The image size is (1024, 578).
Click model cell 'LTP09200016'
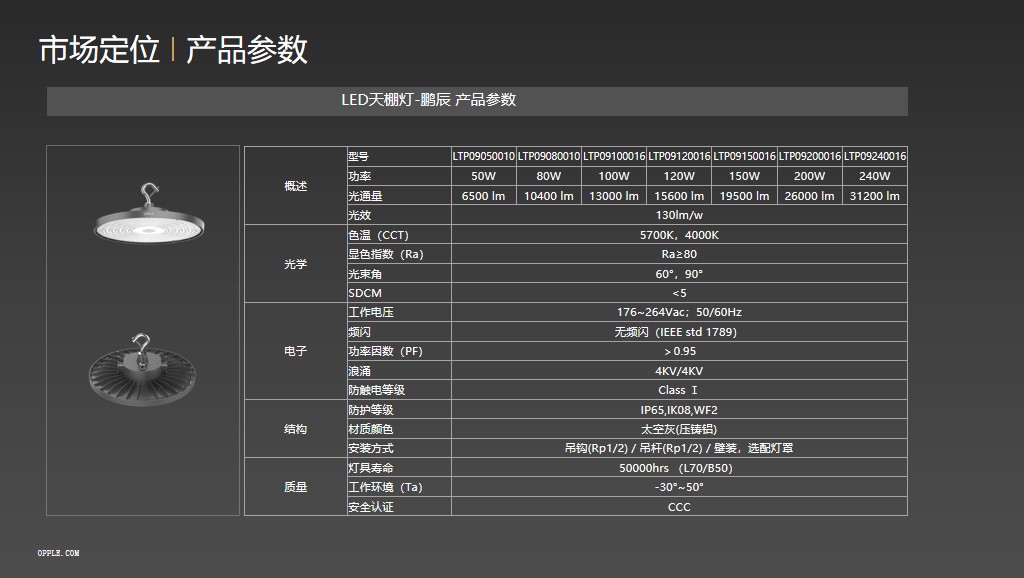click(810, 157)
